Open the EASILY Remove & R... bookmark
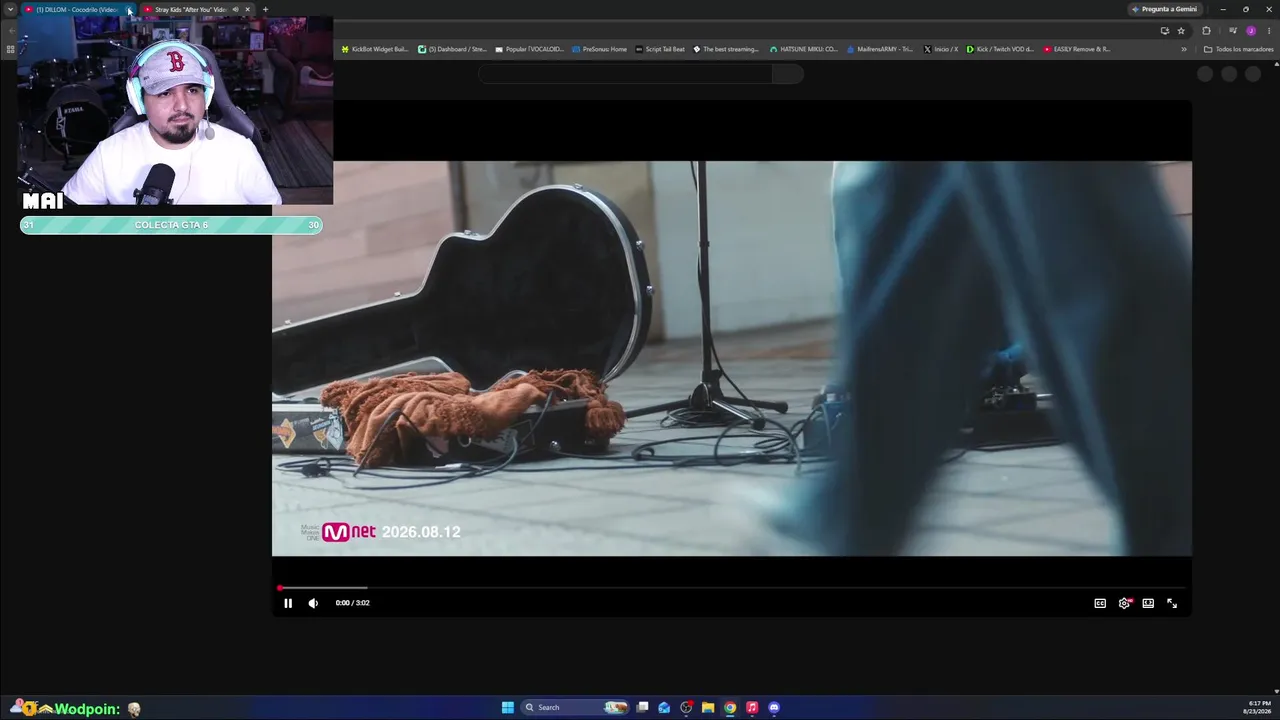1280x720 pixels. click(x=1077, y=49)
